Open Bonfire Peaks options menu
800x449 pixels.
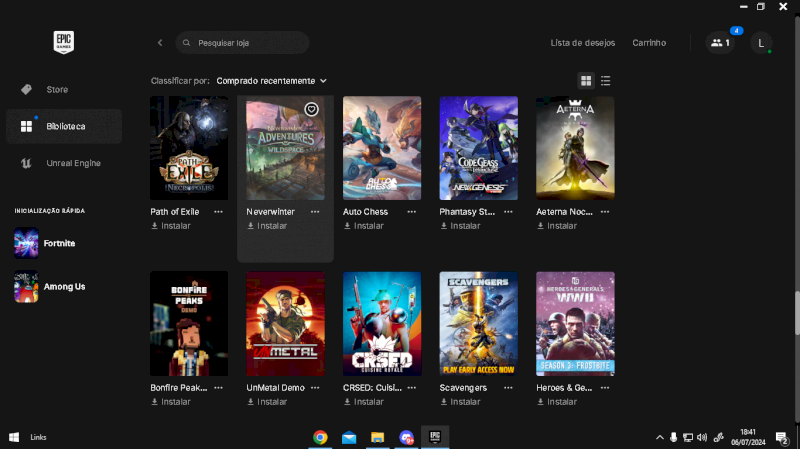pos(218,388)
